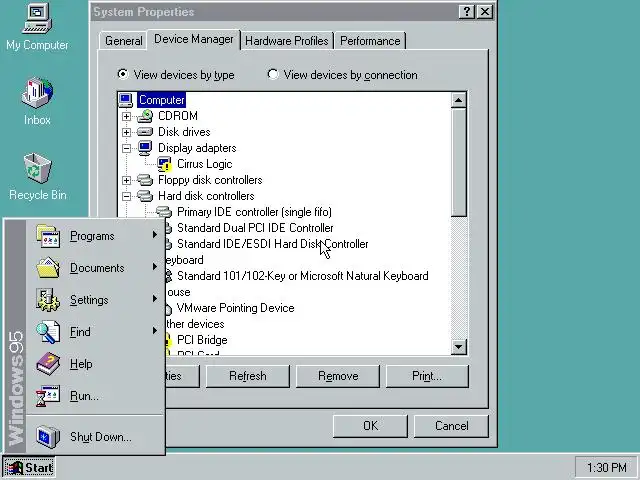Click the Start button on taskbar

(x=29, y=467)
